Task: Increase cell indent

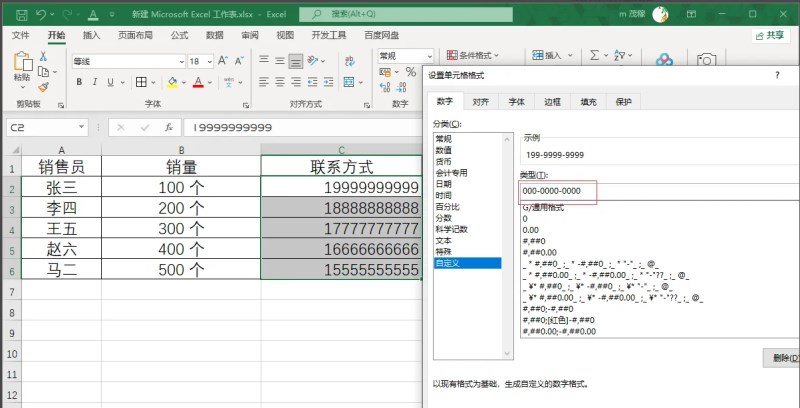Action: point(329,82)
